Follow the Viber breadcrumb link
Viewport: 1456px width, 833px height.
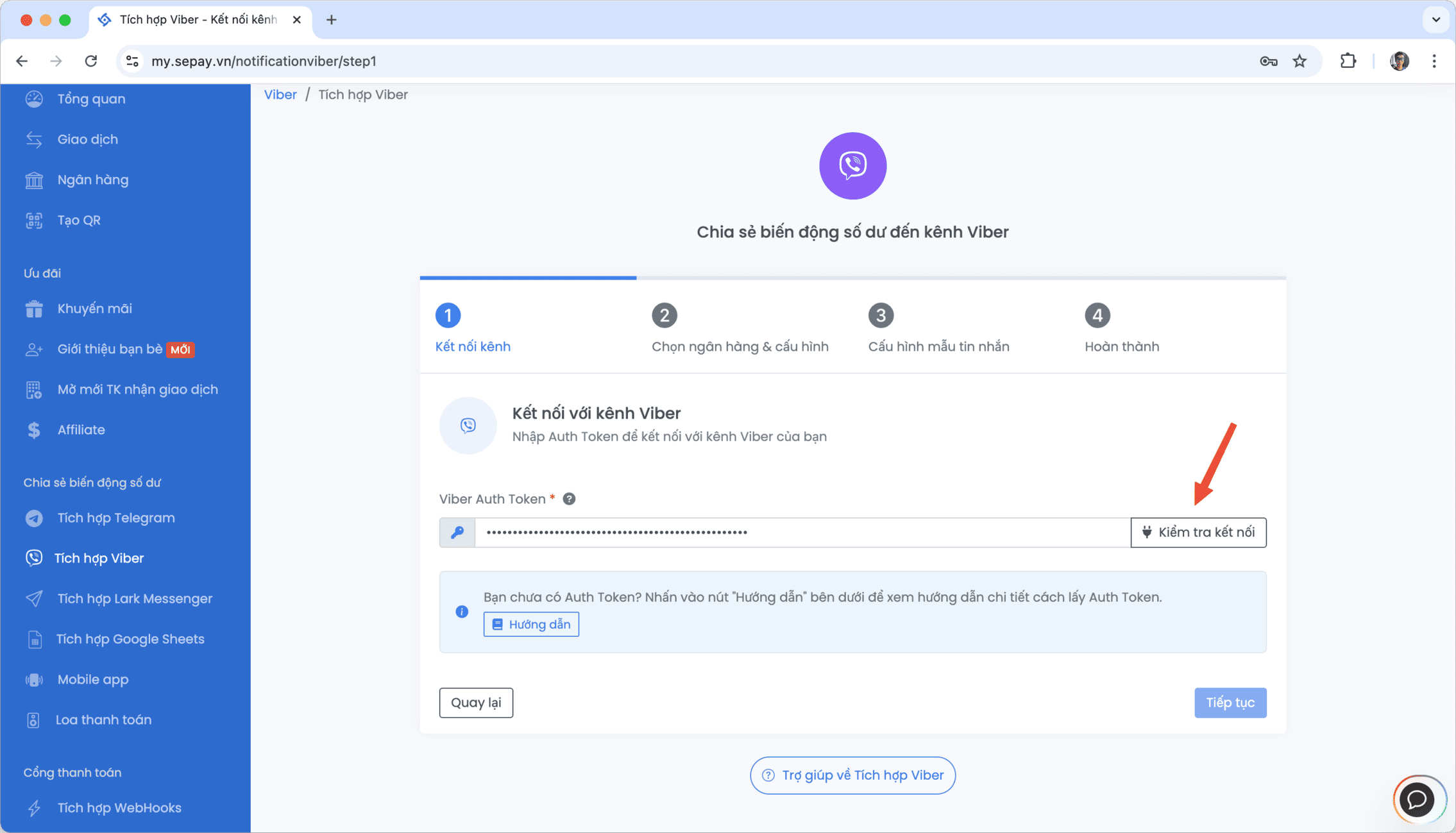point(280,94)
